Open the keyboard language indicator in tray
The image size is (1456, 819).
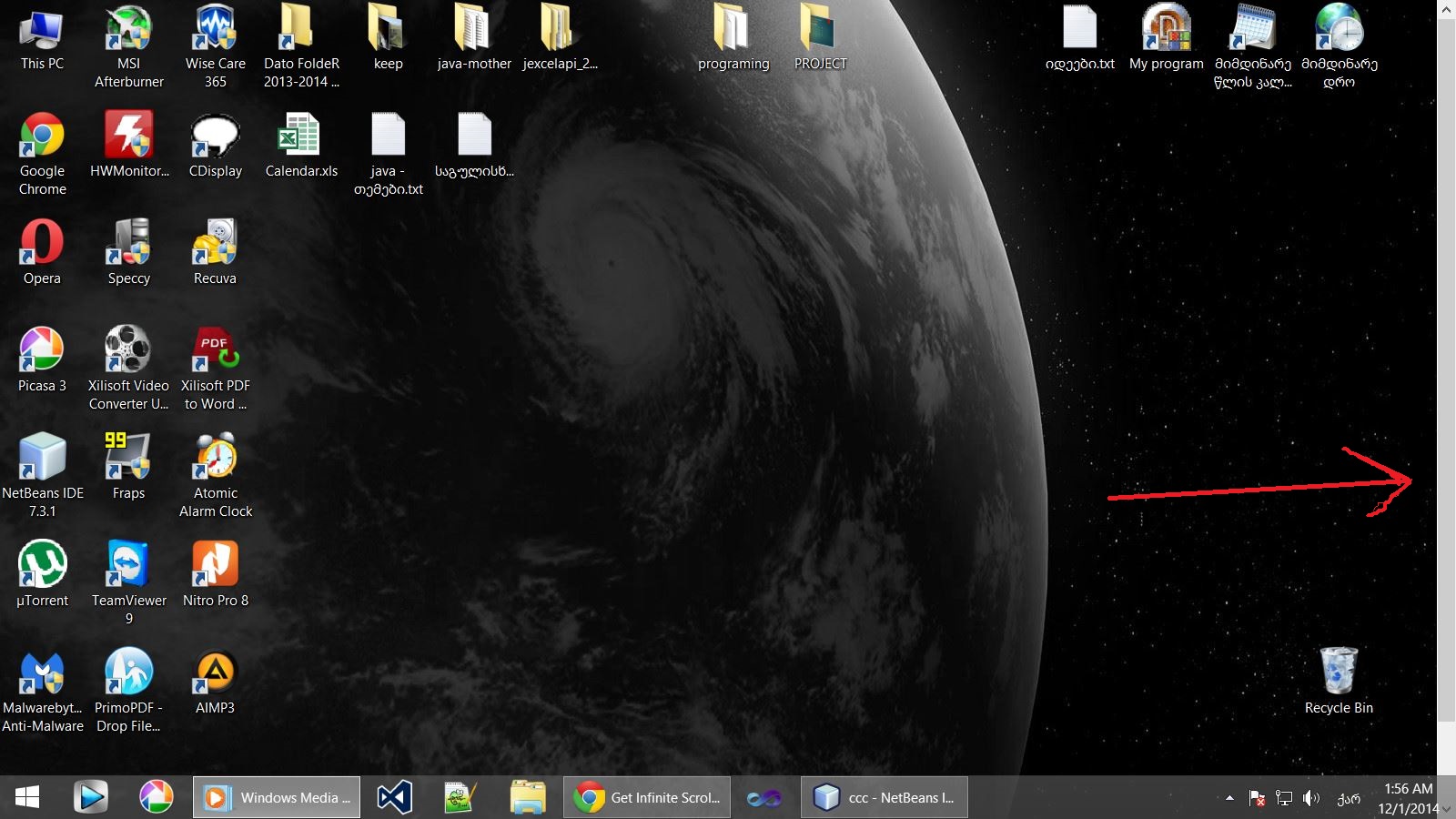tap(1349, 799)
